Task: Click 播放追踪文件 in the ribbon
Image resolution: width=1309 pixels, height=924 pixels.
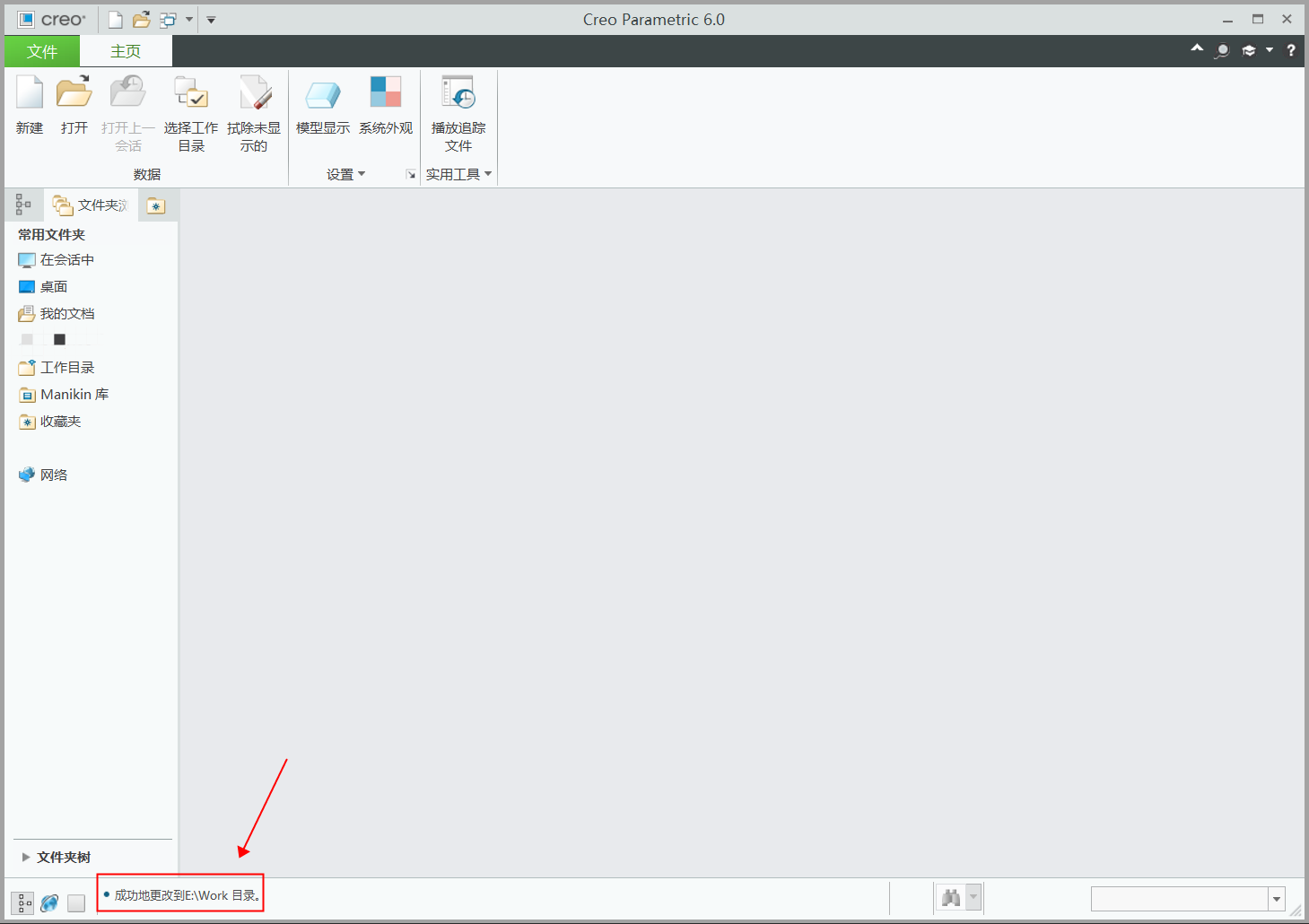Action: 458,114
